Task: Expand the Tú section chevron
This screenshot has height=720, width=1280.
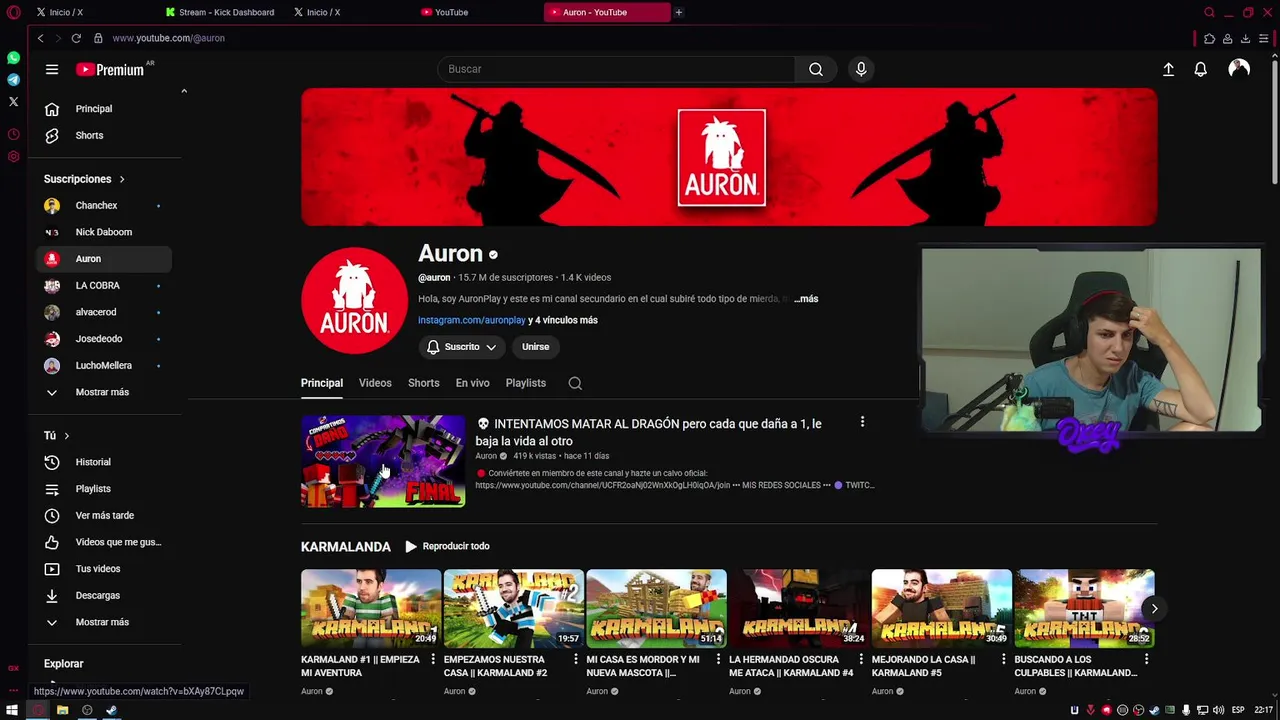Action: (x=67, y=436)
